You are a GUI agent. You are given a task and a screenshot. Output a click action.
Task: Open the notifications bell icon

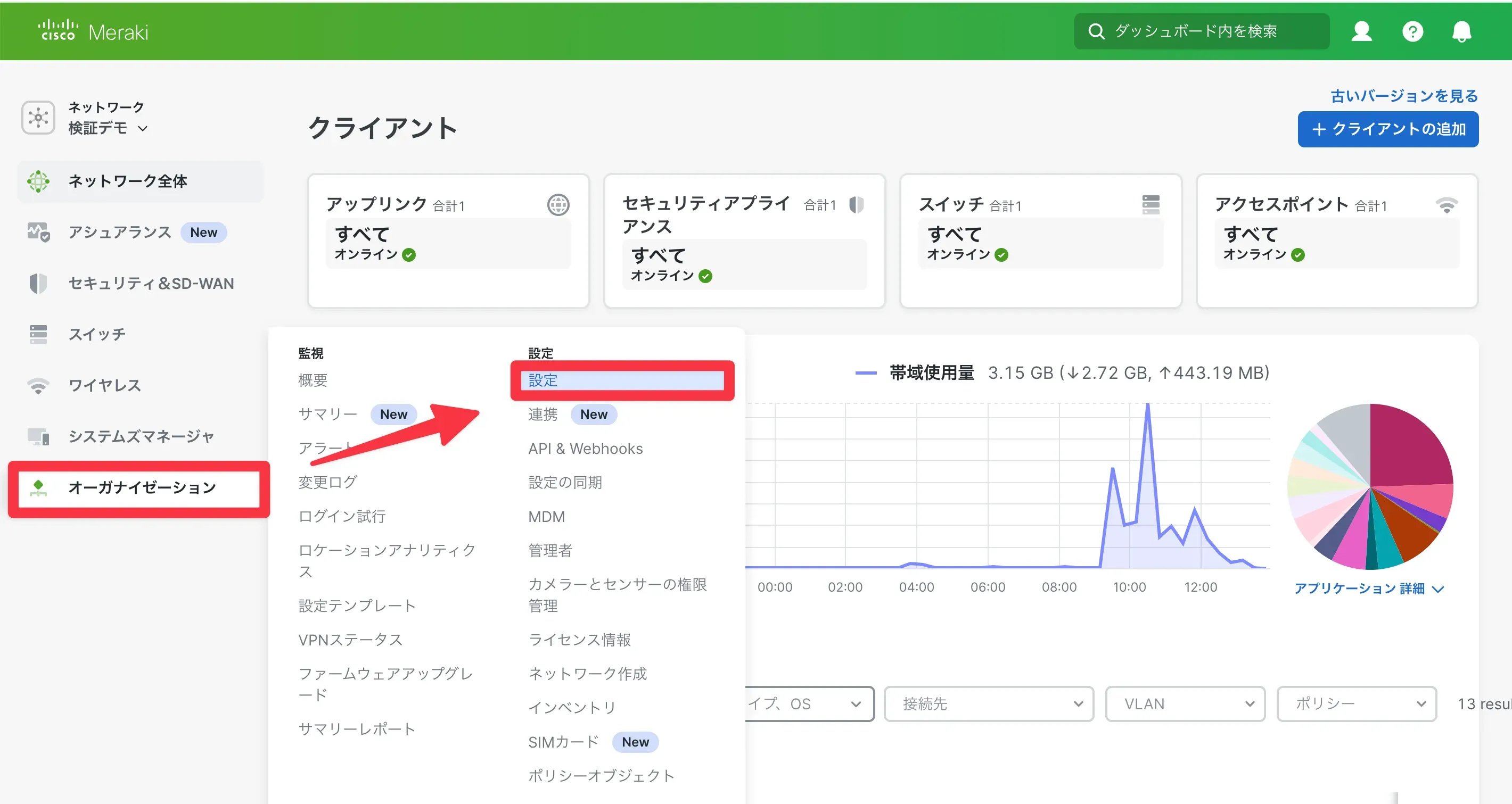click(1461, 31)
